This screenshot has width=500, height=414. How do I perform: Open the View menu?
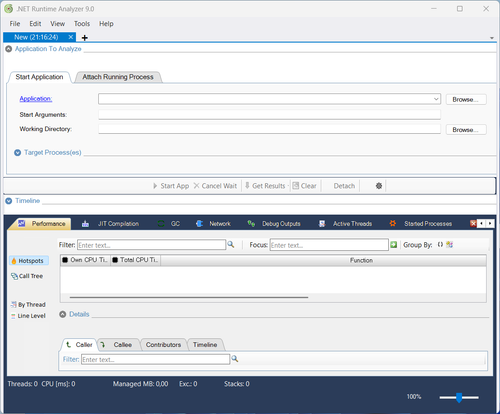pyautogui.click(x=57, y=24)
